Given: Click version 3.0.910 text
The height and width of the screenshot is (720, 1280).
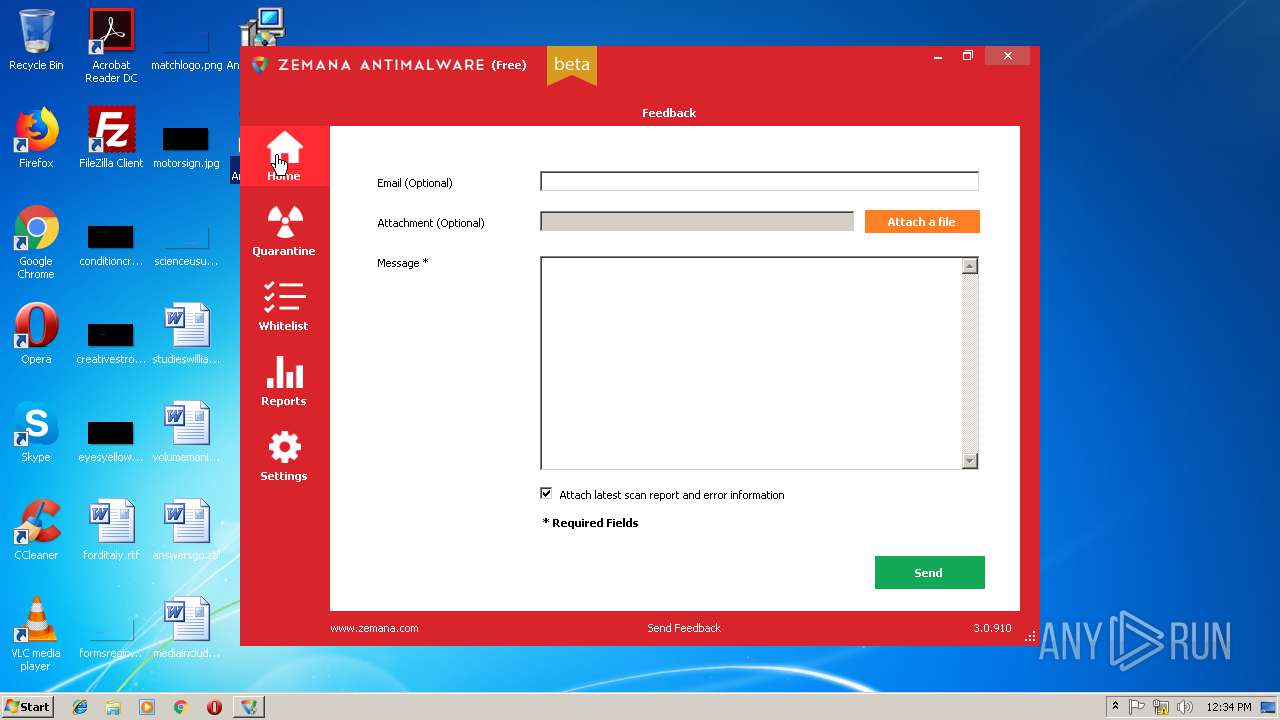Looking at the screenshot, I should pyautogui.click(x=992, y=628).
